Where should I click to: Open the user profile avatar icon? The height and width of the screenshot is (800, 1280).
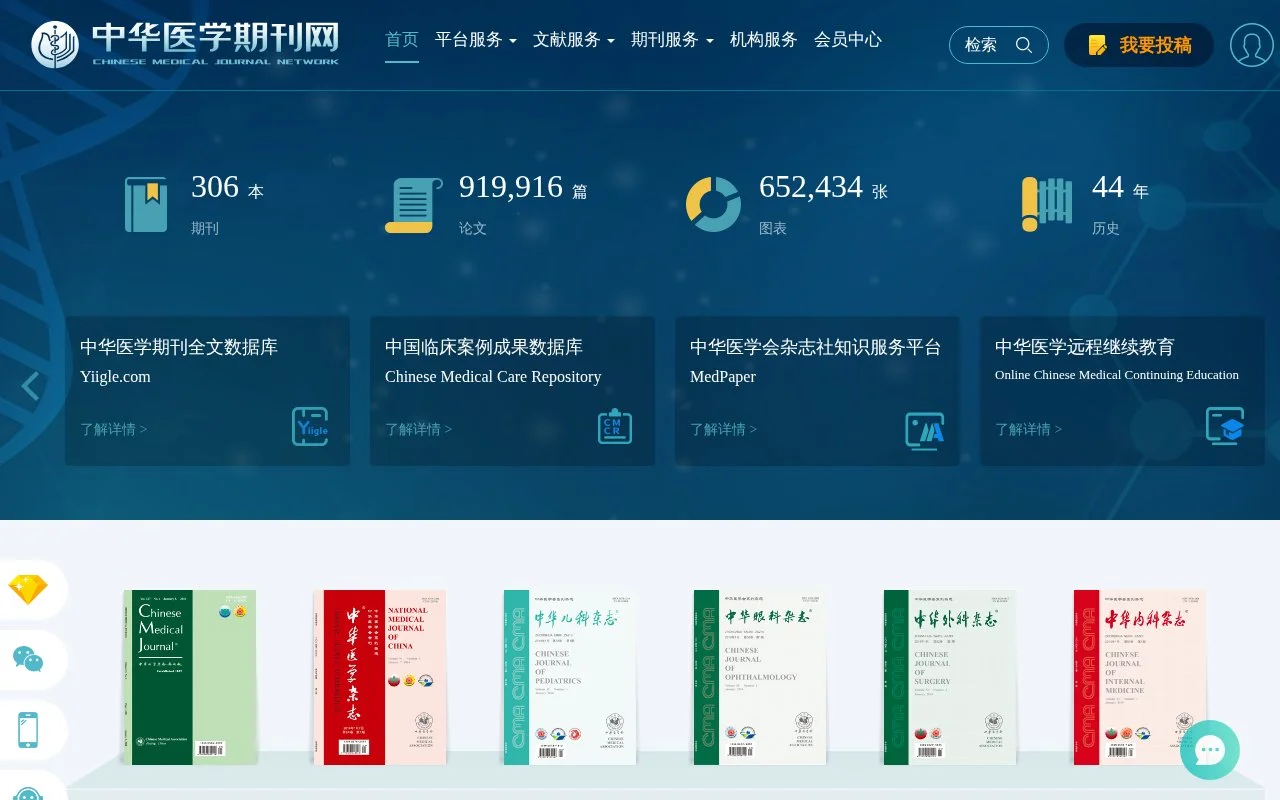[1251, 45]
